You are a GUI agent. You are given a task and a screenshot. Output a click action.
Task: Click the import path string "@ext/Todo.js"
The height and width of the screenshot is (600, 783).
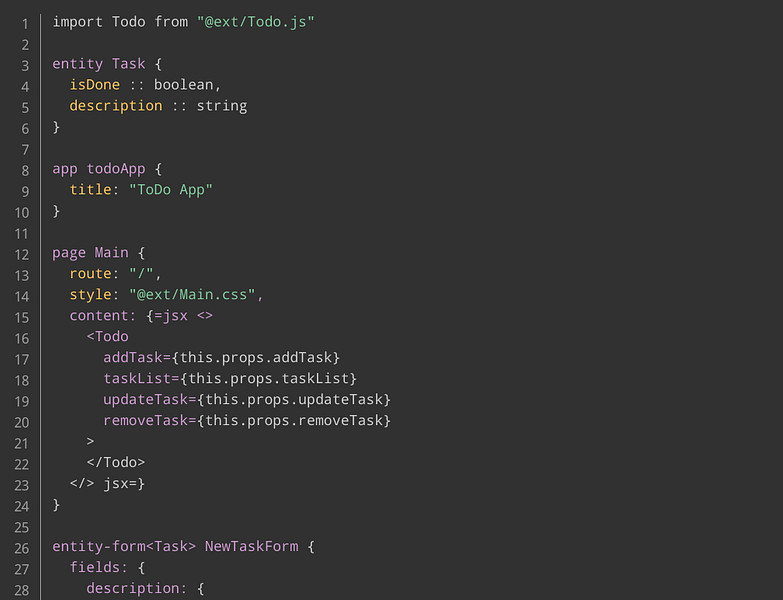coord(255,22)
